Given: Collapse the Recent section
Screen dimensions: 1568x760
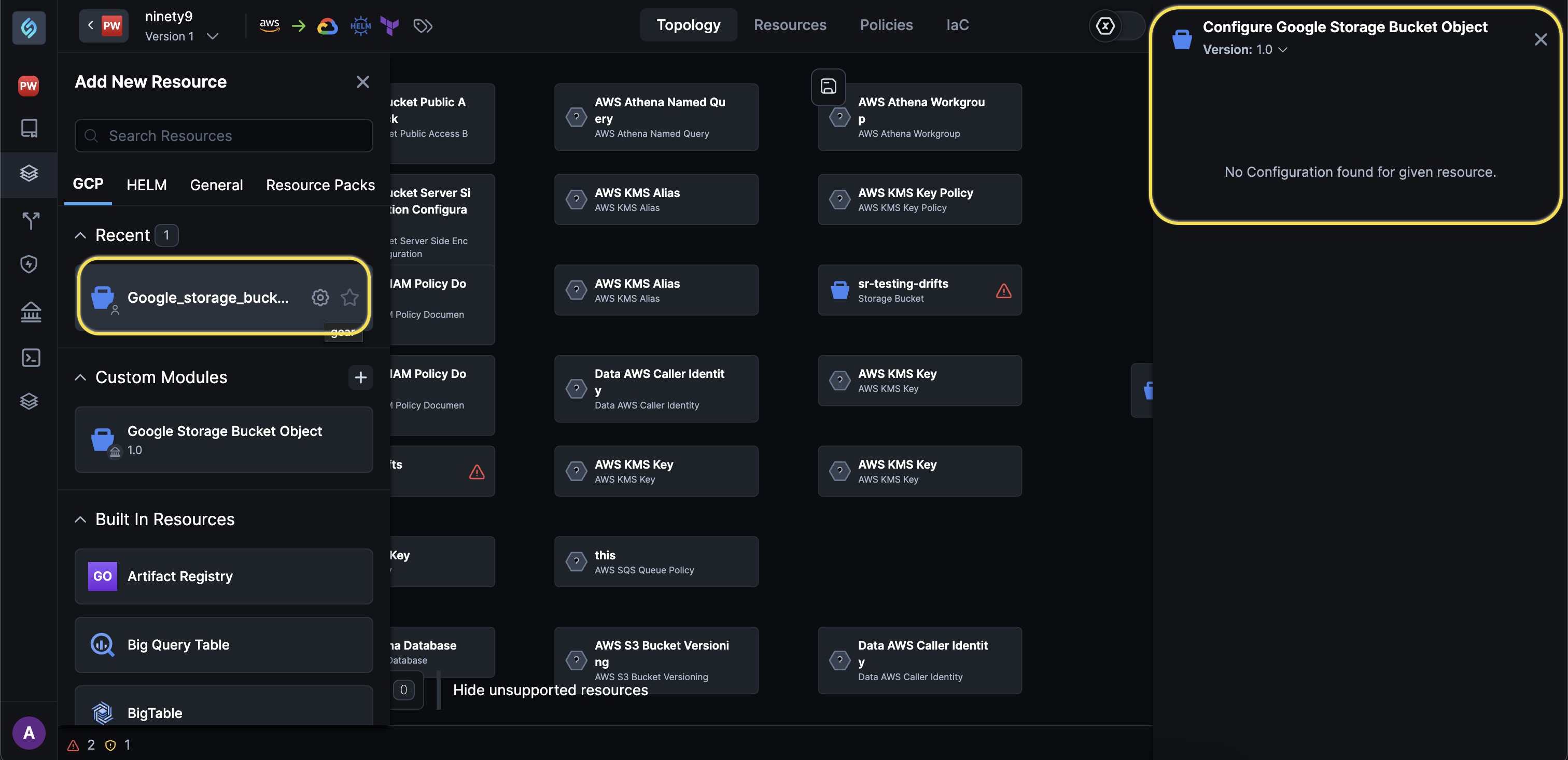Looking at the screenshot, I should 80,235.
